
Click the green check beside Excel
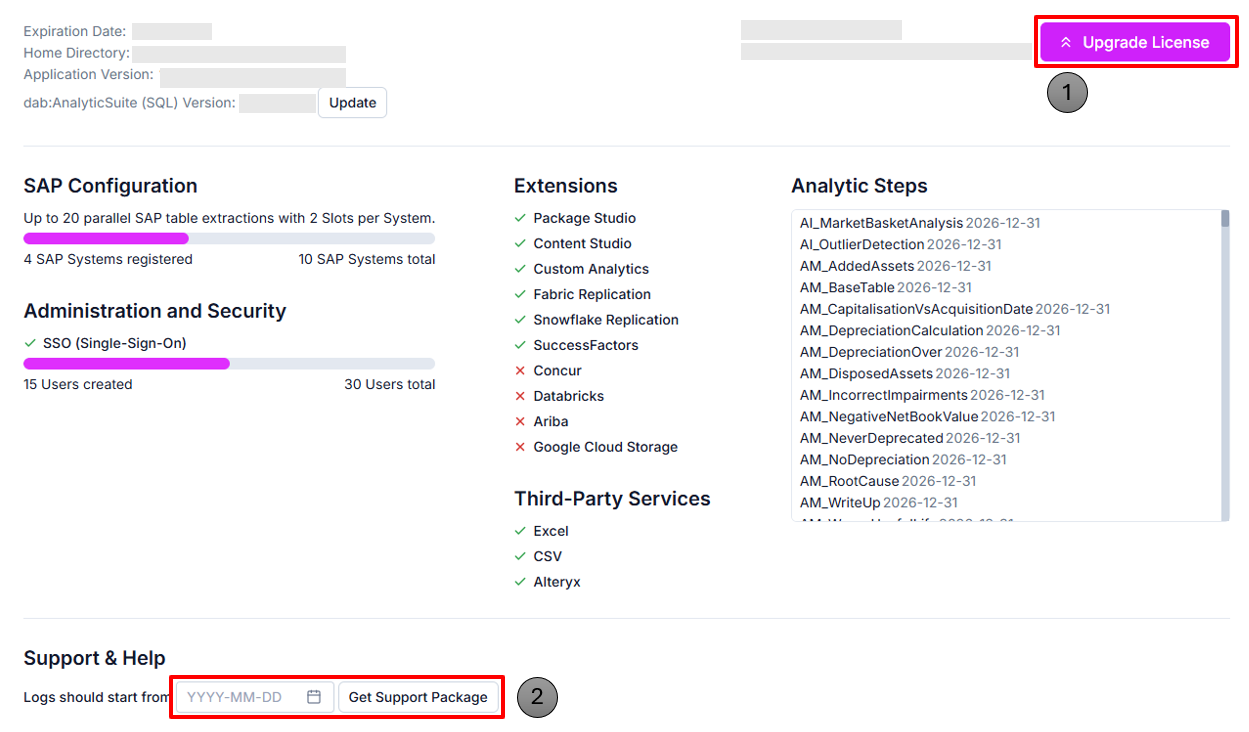point(520,531)
